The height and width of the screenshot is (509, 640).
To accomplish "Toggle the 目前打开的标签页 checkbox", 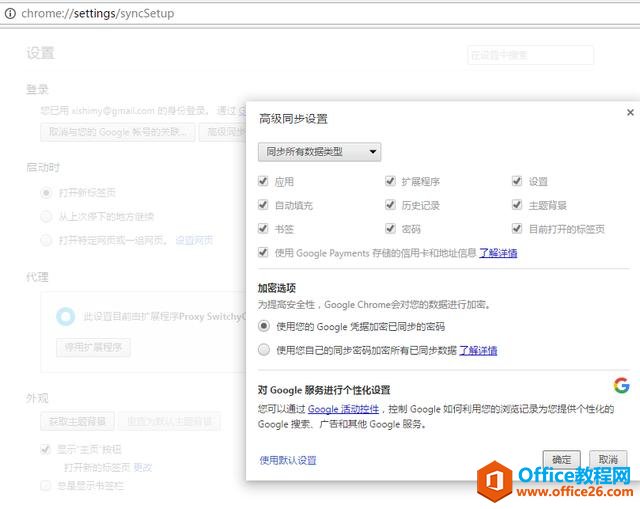I will coord(517,228).
